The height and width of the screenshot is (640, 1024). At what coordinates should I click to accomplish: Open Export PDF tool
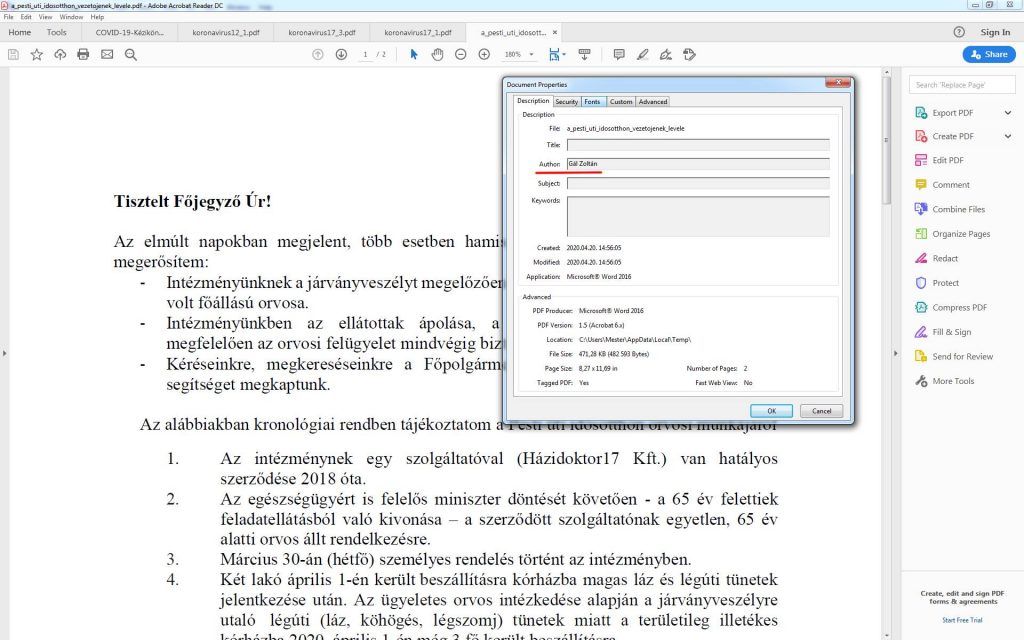[x=952, y=113]
